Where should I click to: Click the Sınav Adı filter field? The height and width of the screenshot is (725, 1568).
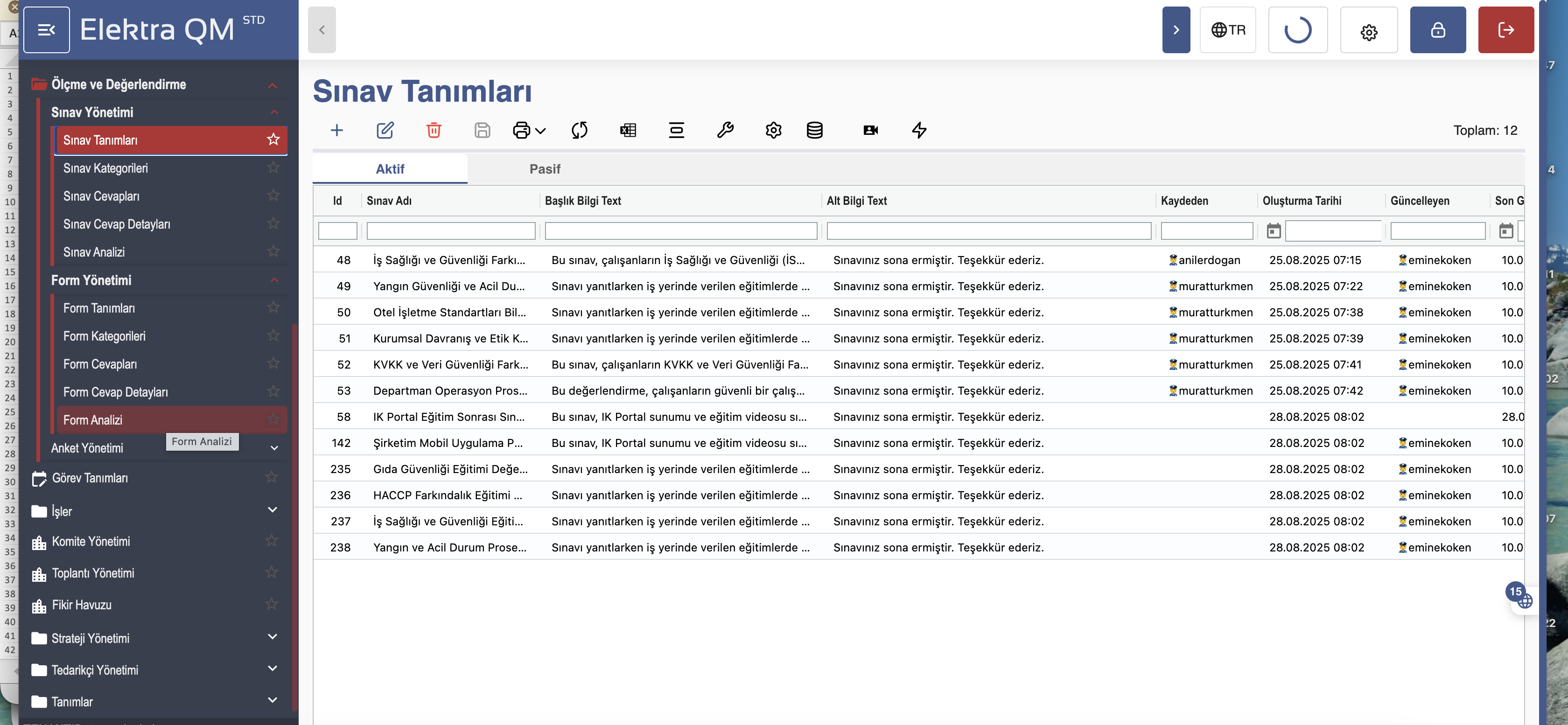pyautogui.click(x=450, y=231)
